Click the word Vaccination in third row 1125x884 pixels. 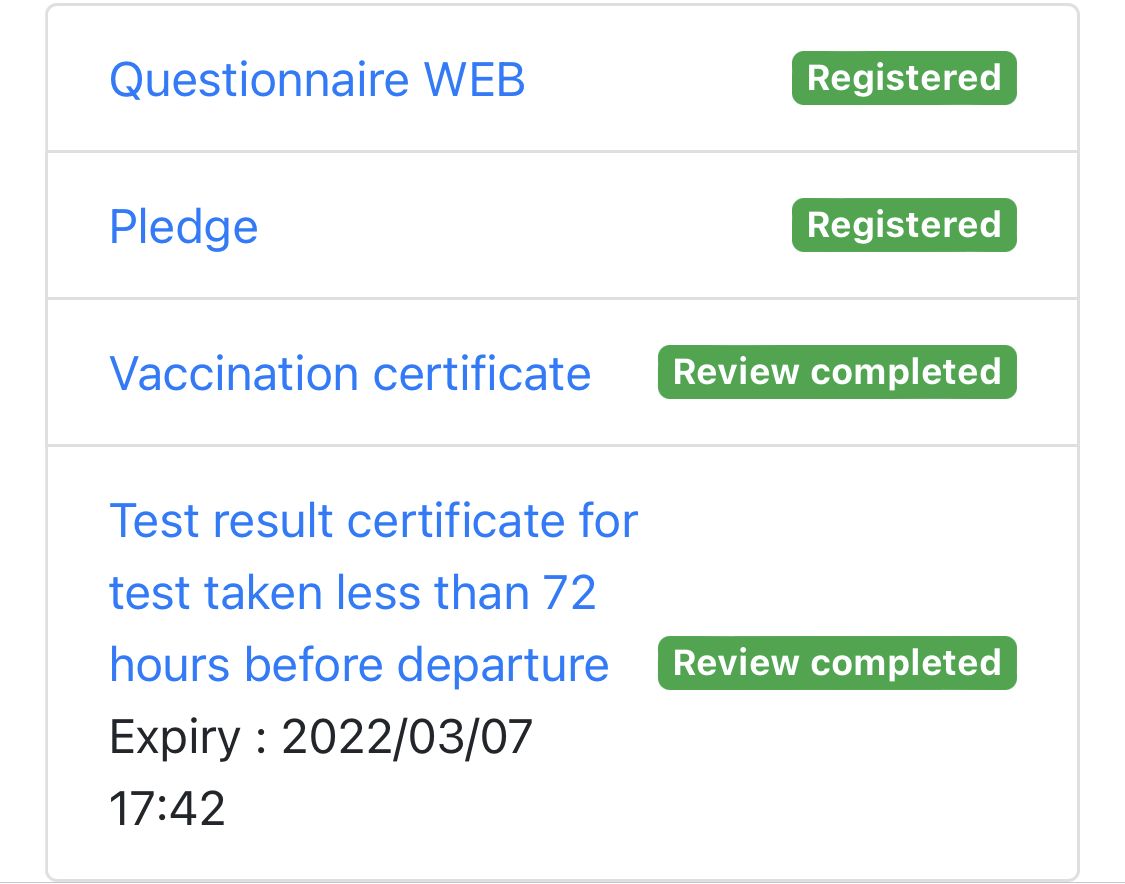(234, 373)
